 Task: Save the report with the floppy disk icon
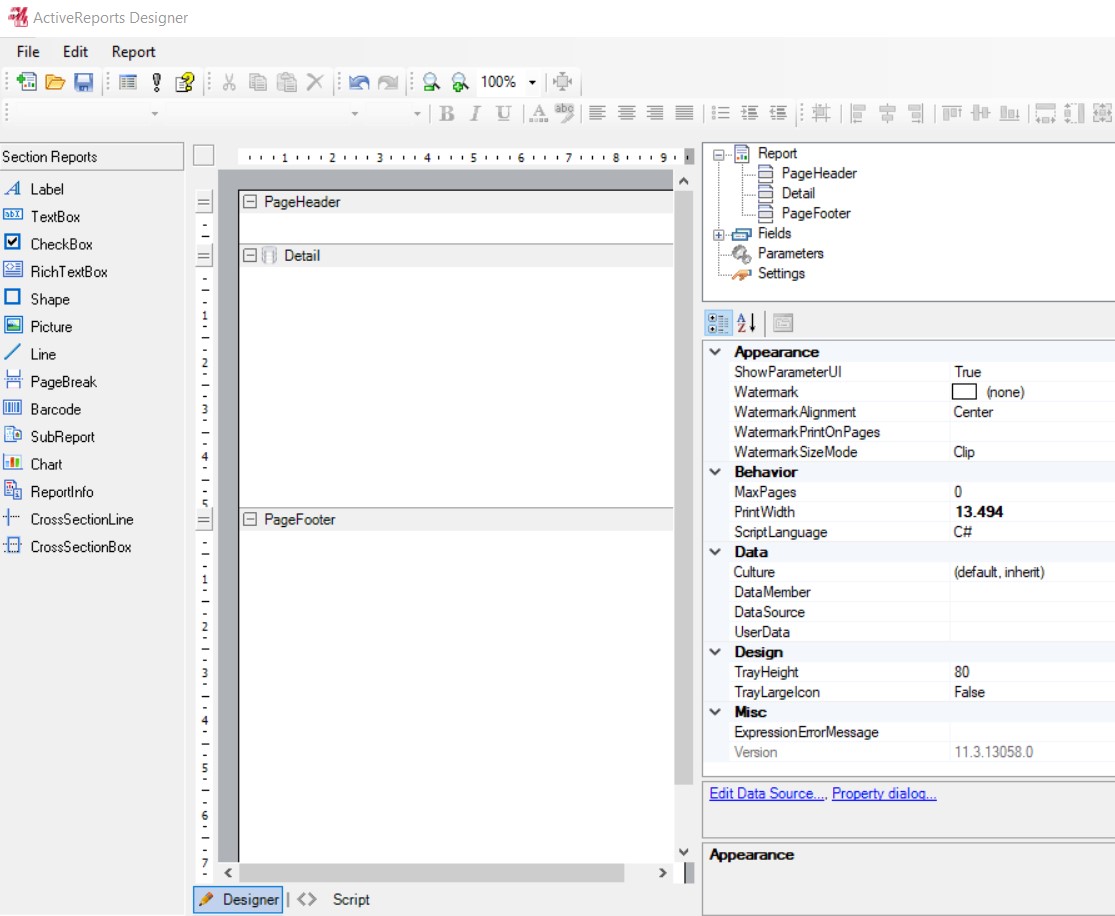coord(84,82)
